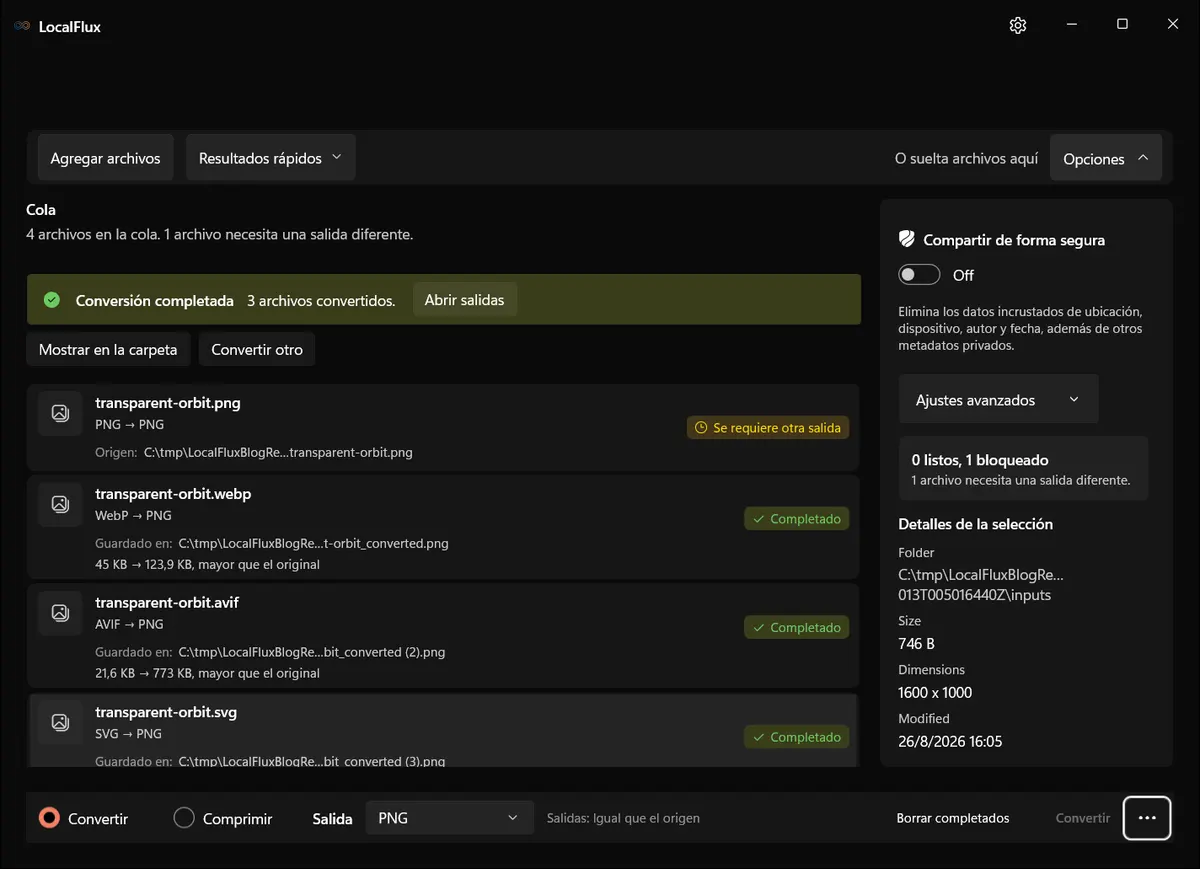1200x869 pixels.
Task: Click the Convertir action button at bottom right
Action: tap(1083, 818)
